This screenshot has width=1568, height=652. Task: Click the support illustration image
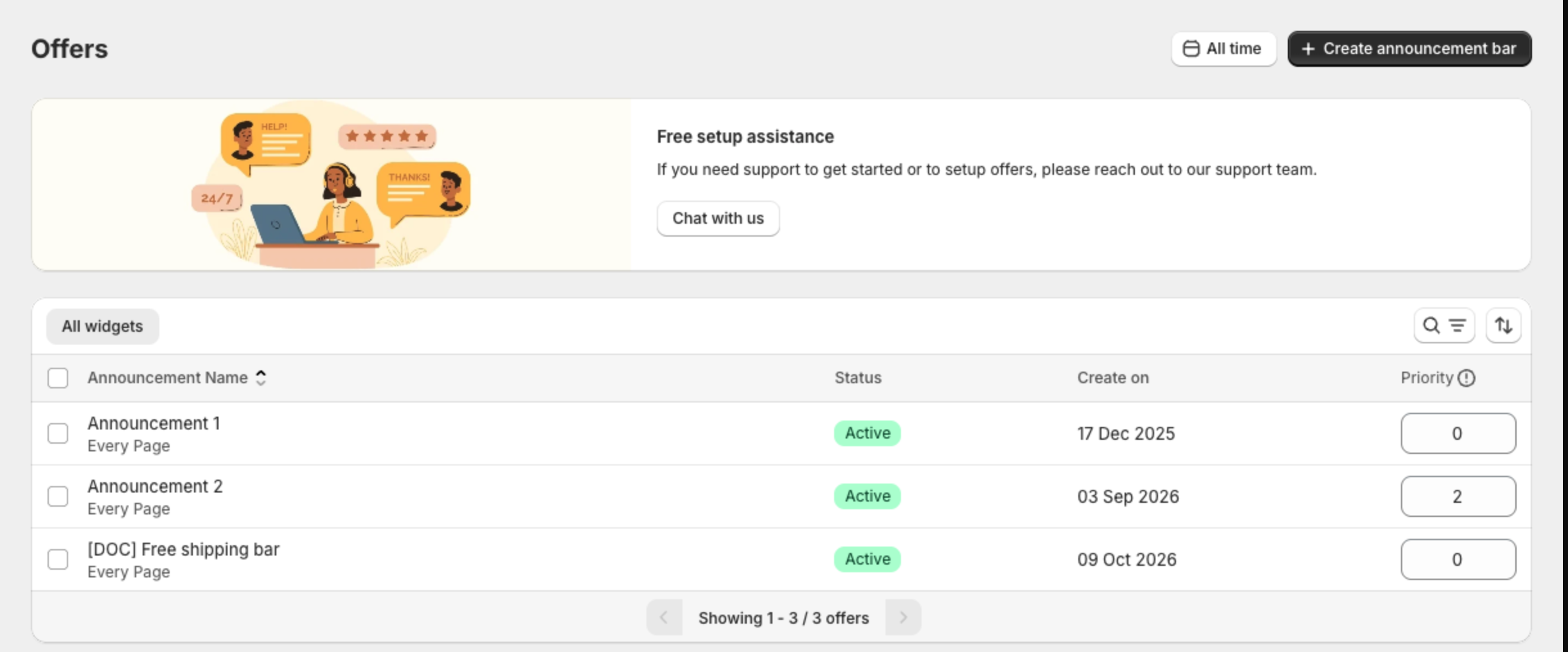click(332, 185)
